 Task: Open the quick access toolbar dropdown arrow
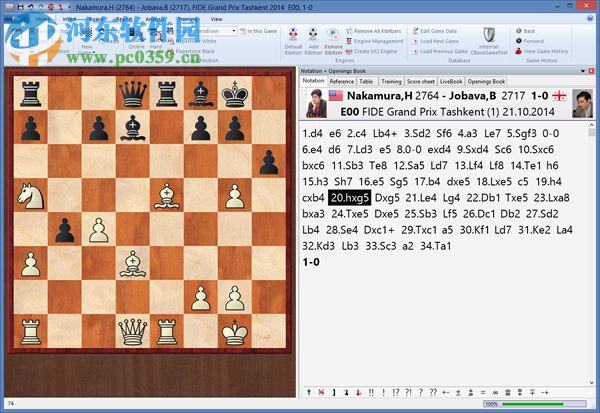coord(69,7)
